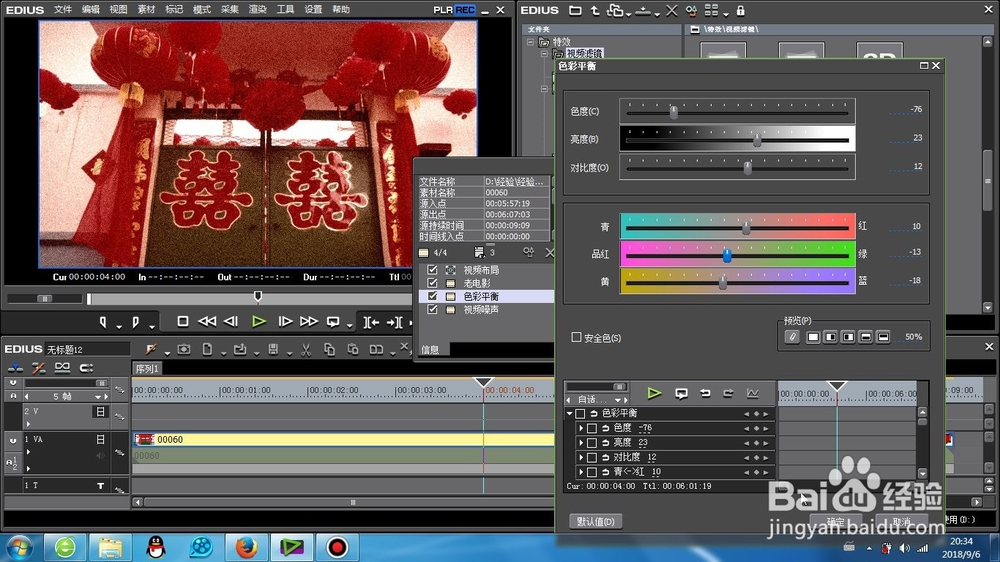Click the Save project floppy icon

(x=273, y=349)
